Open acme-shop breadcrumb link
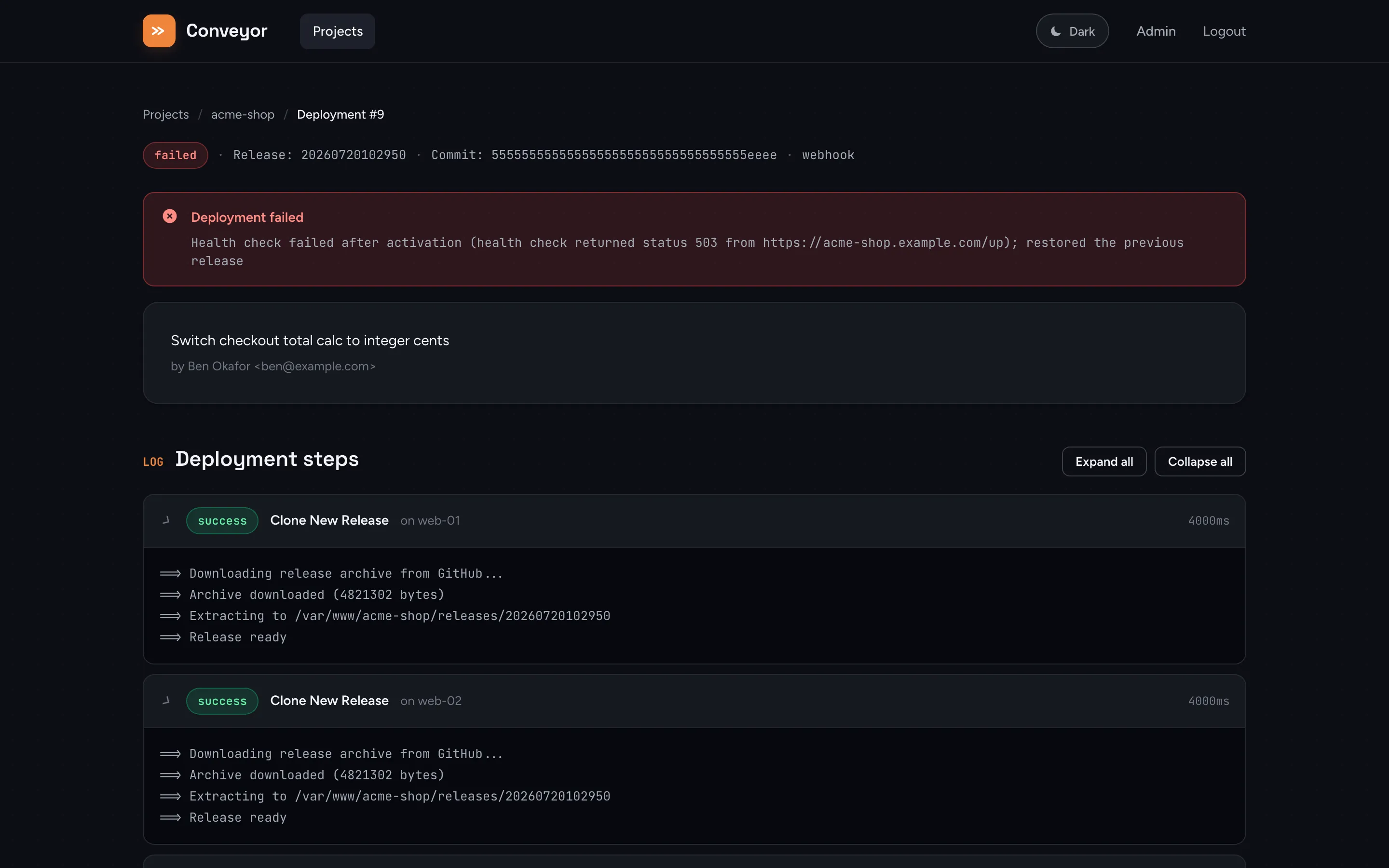The width and height of the screenshot is (1389, 868). pos(243,114)
